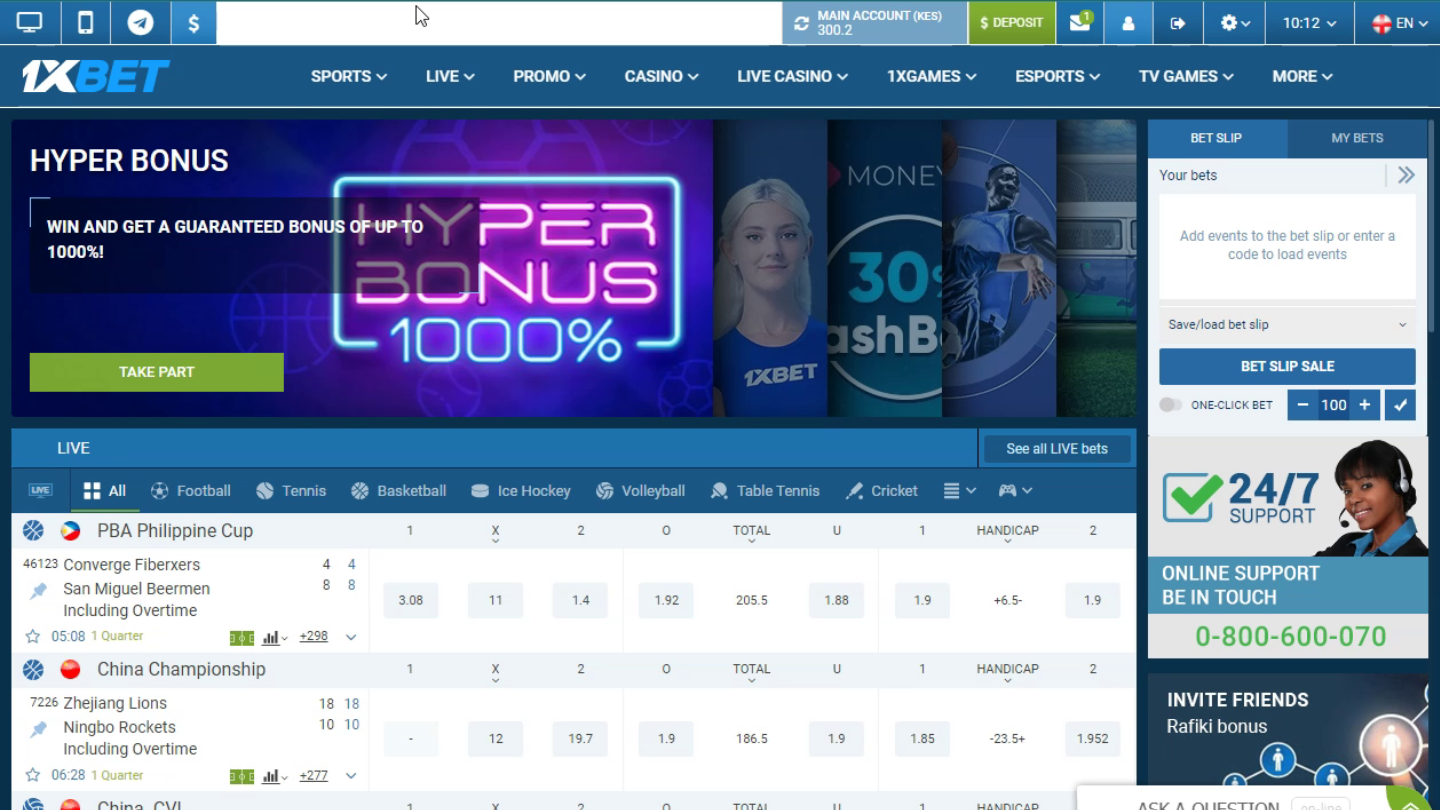Click the dollar sign payments icon
Screen dimensions: 1440x810
click(x=194, y=23)
